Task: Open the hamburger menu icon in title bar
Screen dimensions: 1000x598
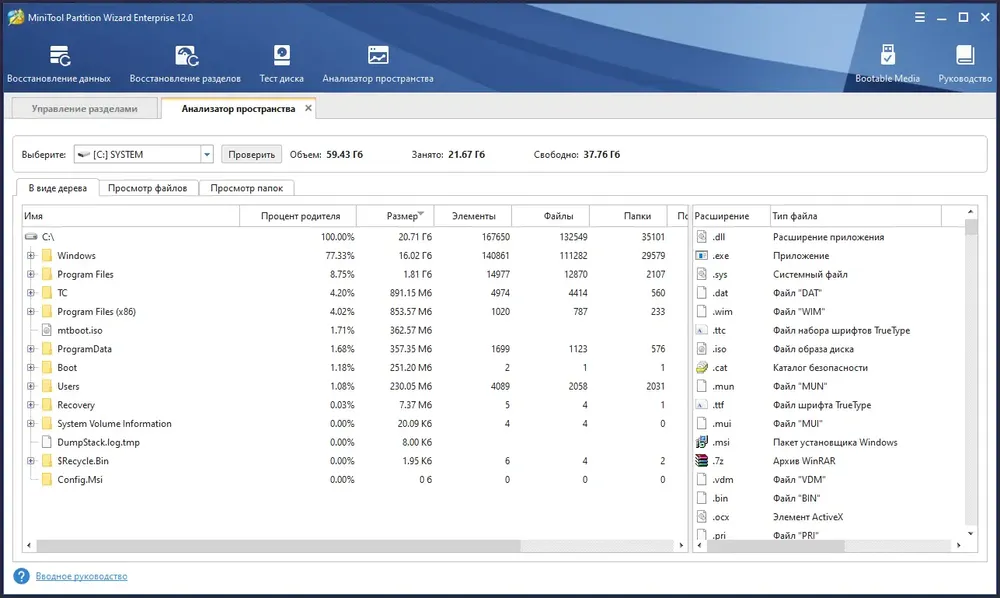Action: pos(919,17)
